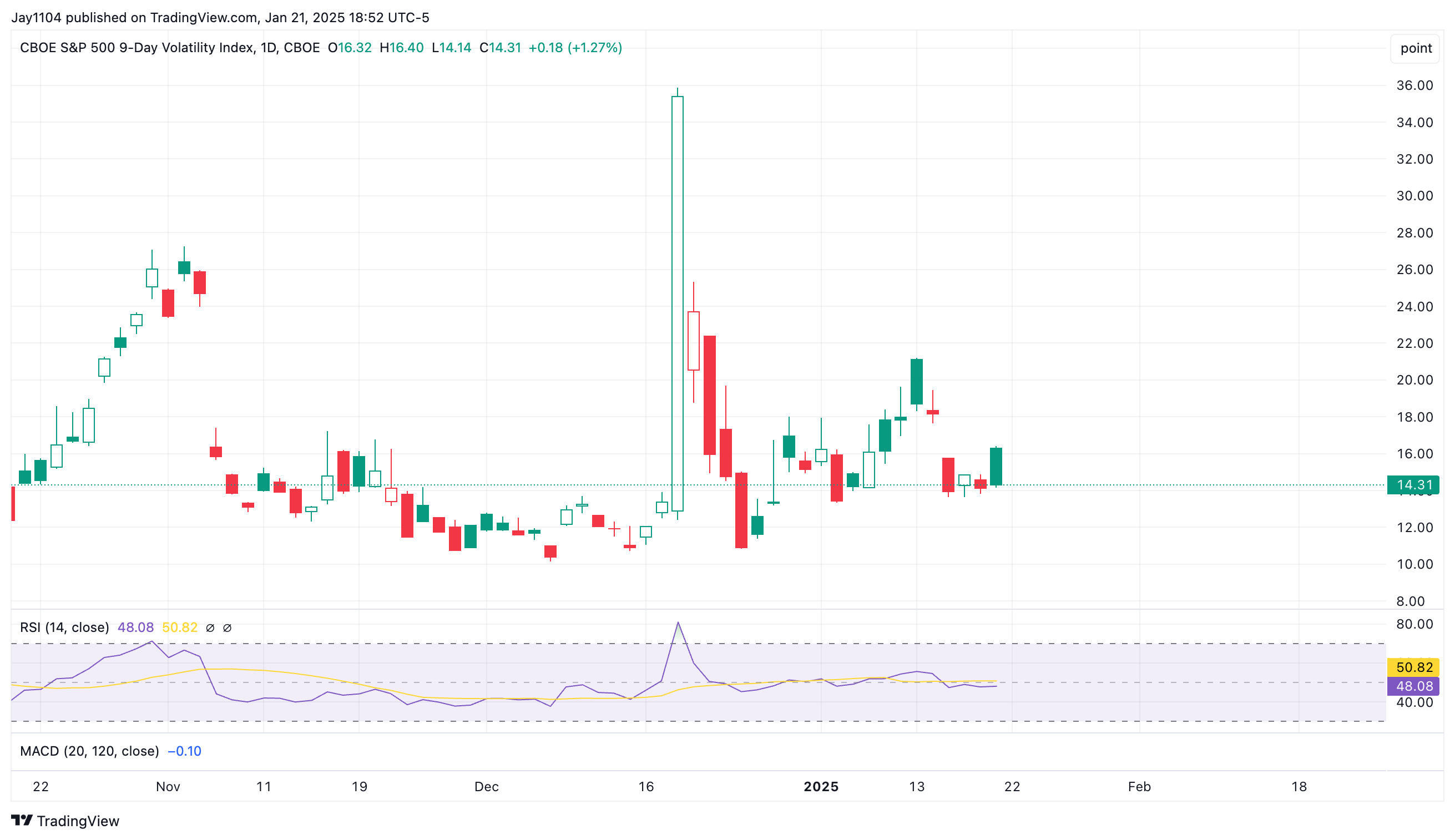Click the 'Dec' label on the time axis

pos(486,786)
